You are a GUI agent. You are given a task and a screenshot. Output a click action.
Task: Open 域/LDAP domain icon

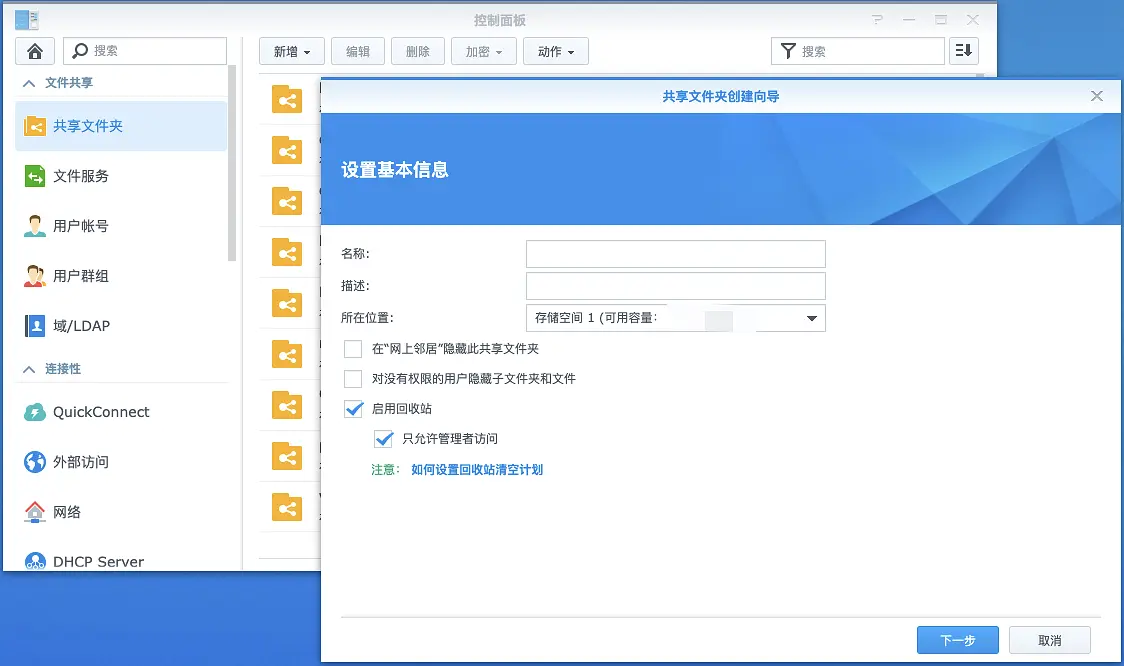[35, 326]
